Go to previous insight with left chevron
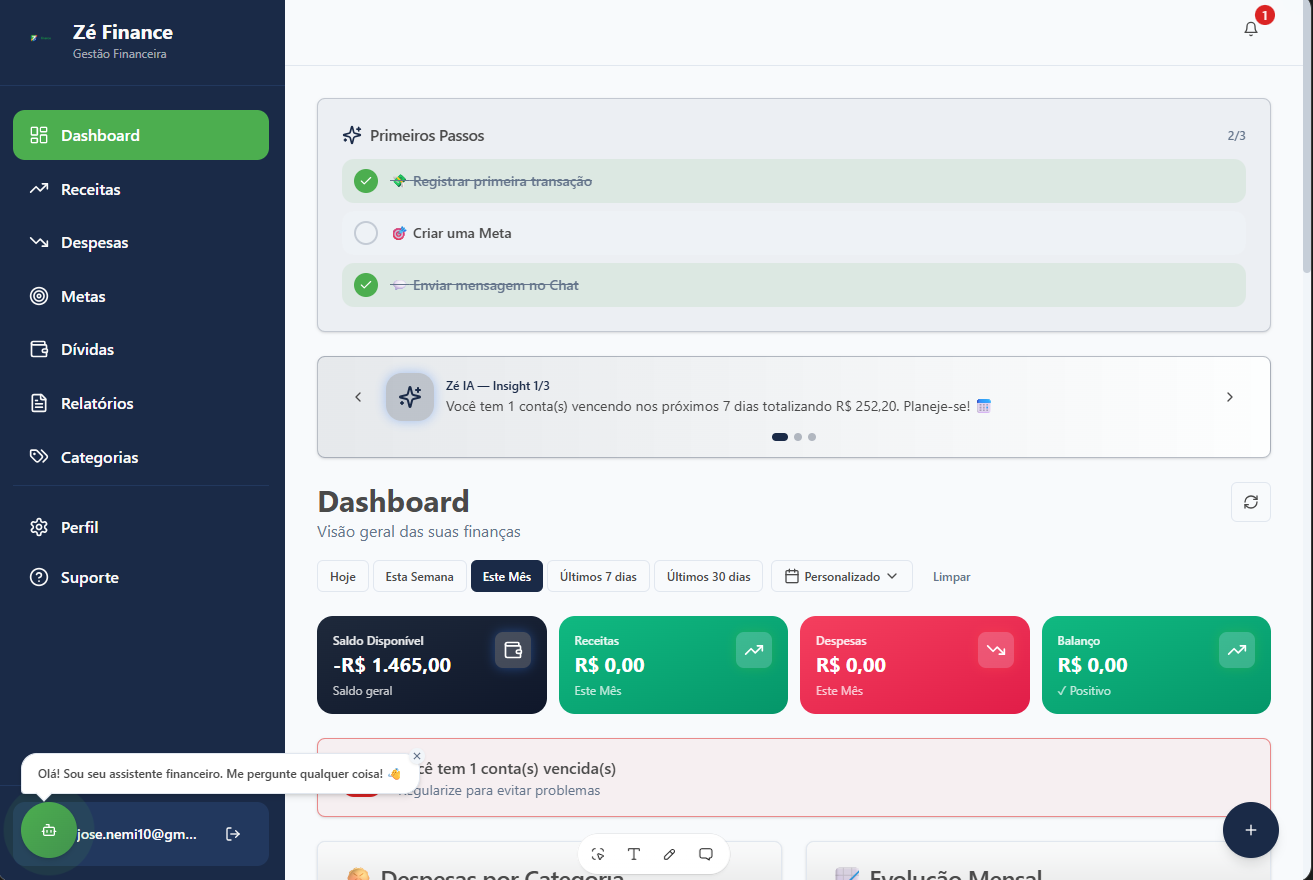1313x880 pixels. coord(358,397)
